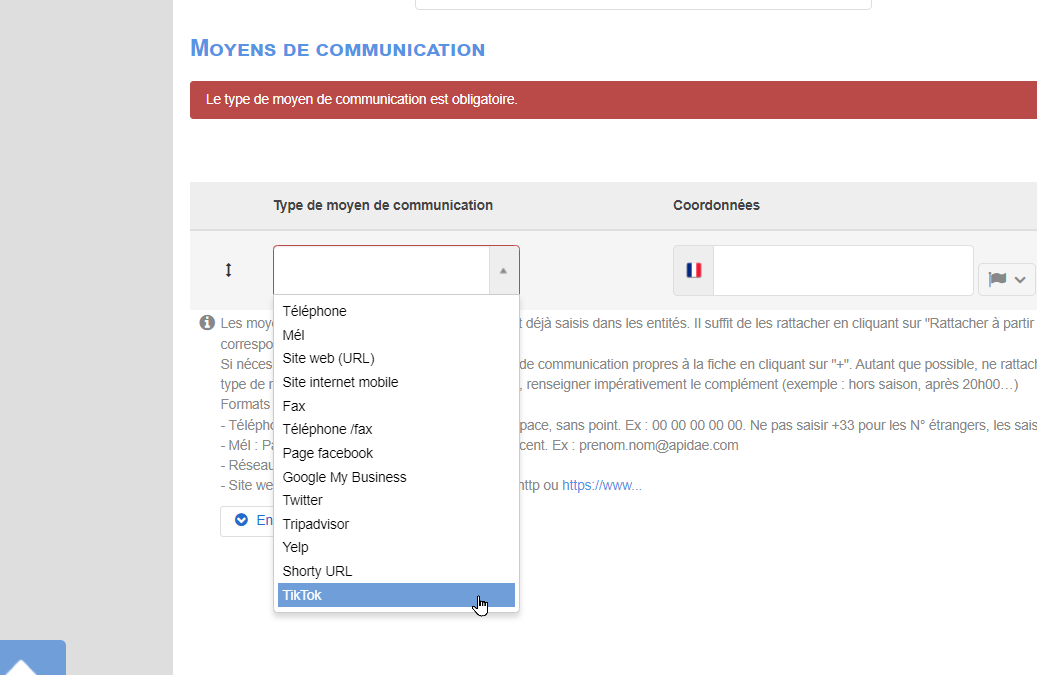
Task: Click the French flag icon
Action: [694, 270]
